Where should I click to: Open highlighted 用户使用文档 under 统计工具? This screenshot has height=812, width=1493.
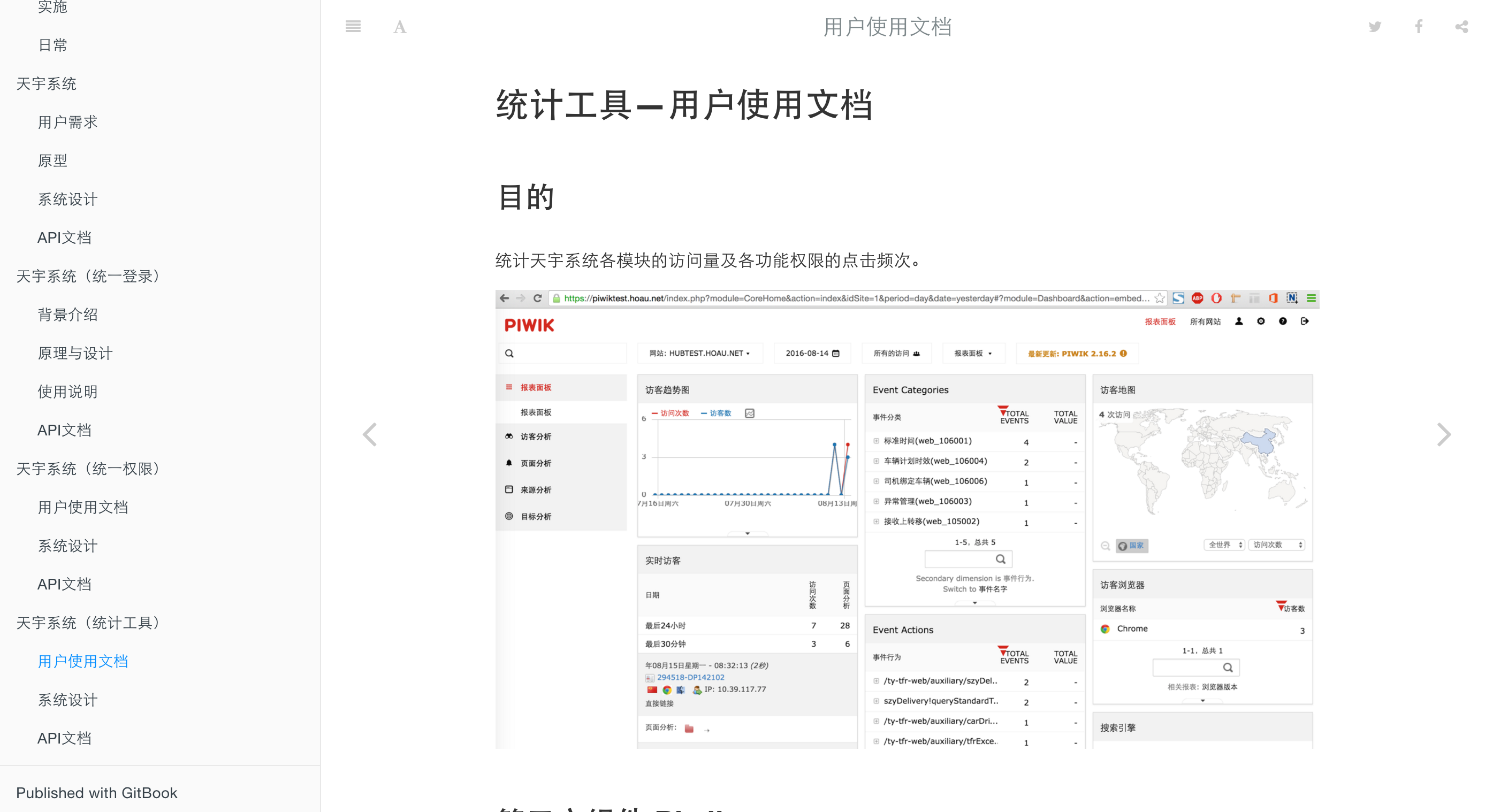click(82, 661)
